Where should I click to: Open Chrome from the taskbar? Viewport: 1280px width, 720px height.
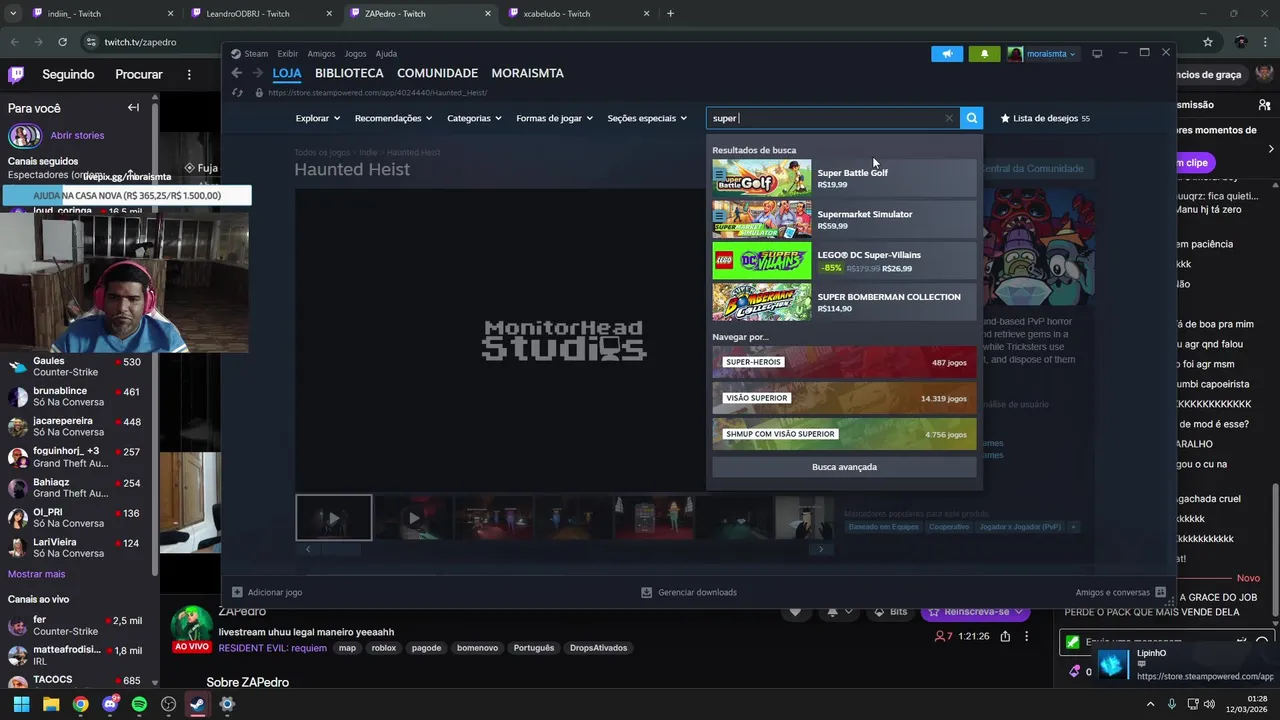tap(80, 704)
